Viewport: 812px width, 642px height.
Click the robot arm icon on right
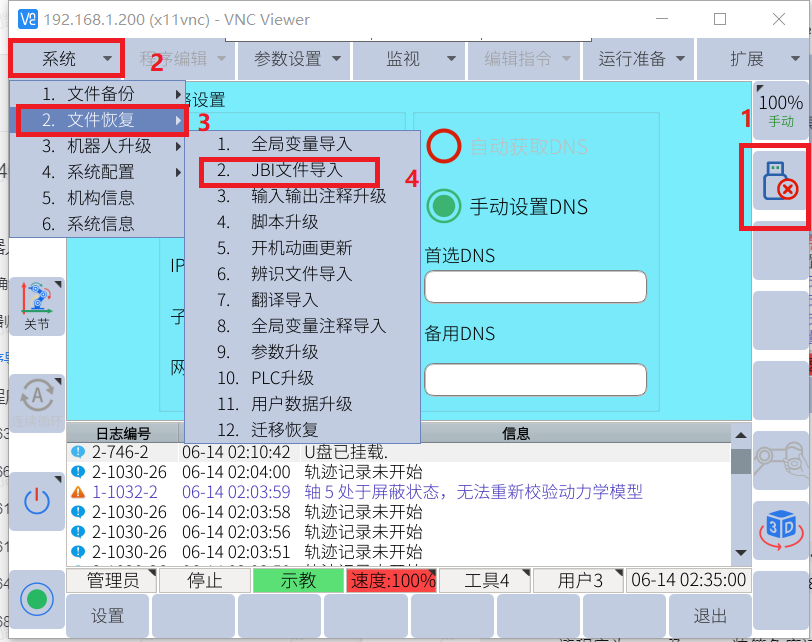coord(779,460)
